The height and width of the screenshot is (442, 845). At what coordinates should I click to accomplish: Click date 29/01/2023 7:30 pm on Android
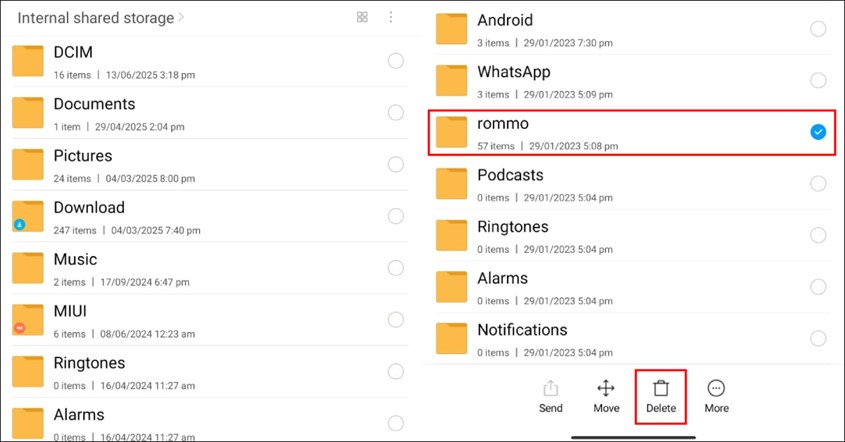[x=568, y=43]
